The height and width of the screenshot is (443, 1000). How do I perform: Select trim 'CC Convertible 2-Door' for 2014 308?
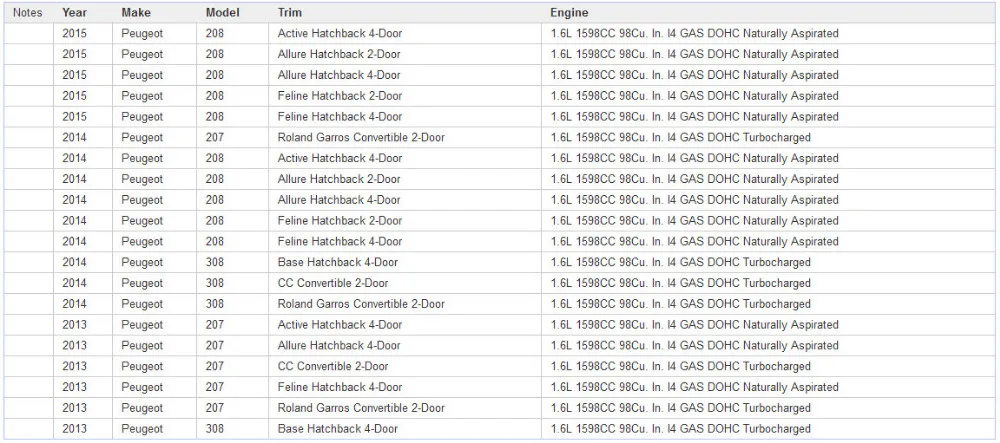pos(333,283)
